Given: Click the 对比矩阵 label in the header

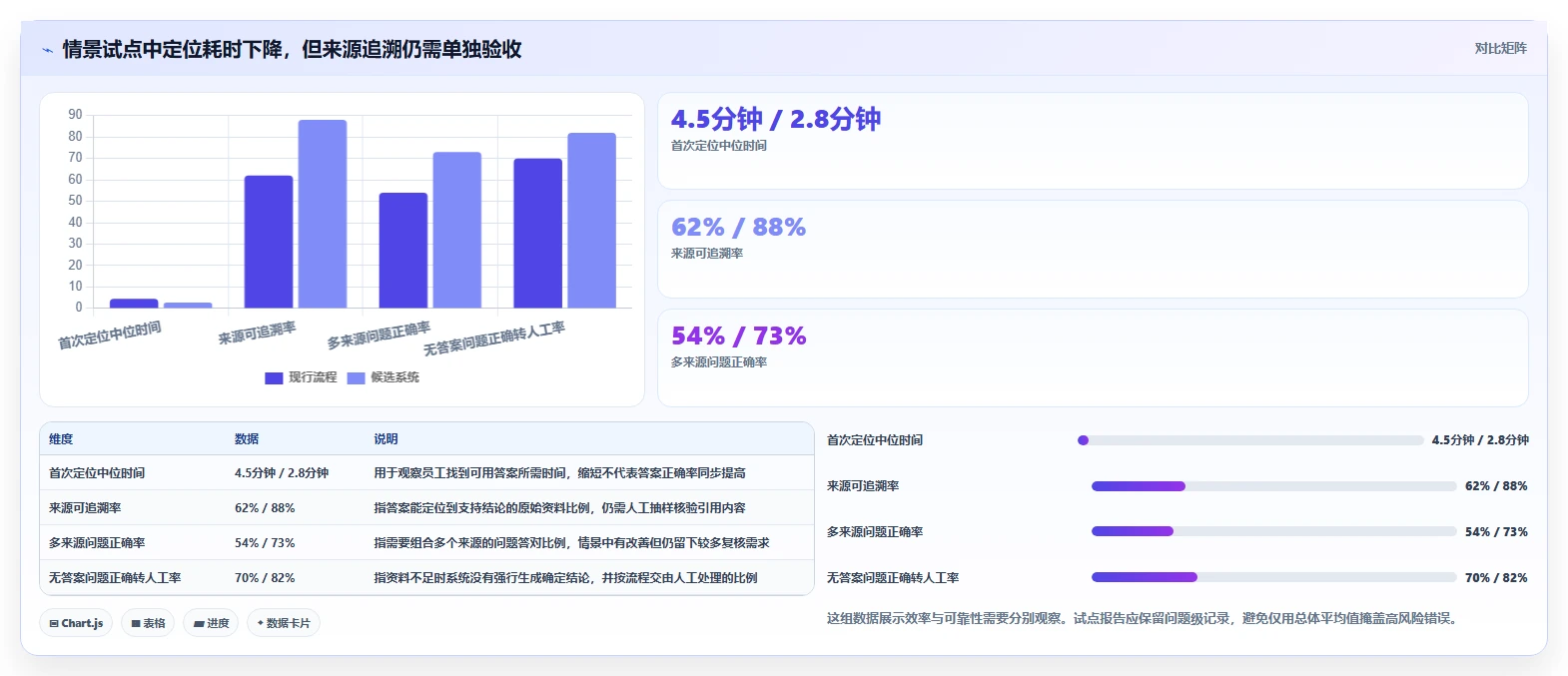Looking at the screenshot, I should click(x=1500, y=48).
